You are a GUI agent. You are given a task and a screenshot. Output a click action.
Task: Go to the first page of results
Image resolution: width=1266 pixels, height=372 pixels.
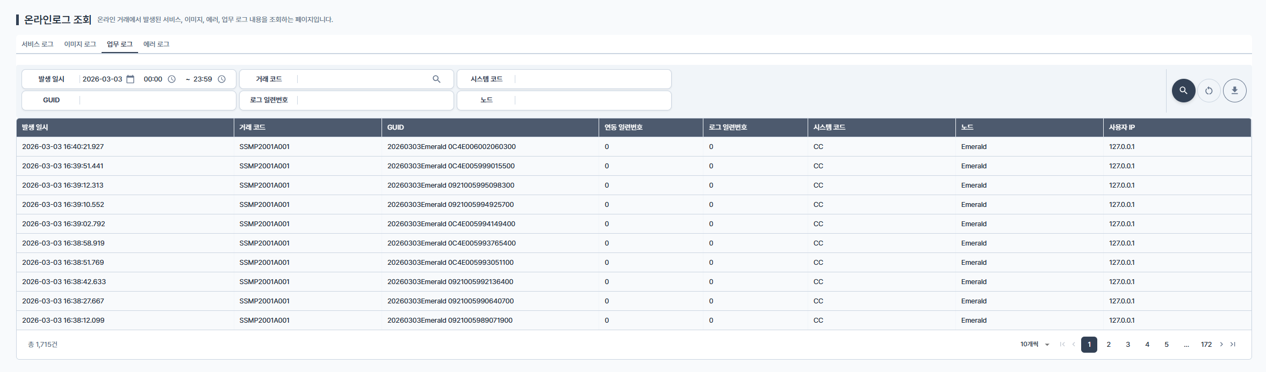[x=1062, y=344]
